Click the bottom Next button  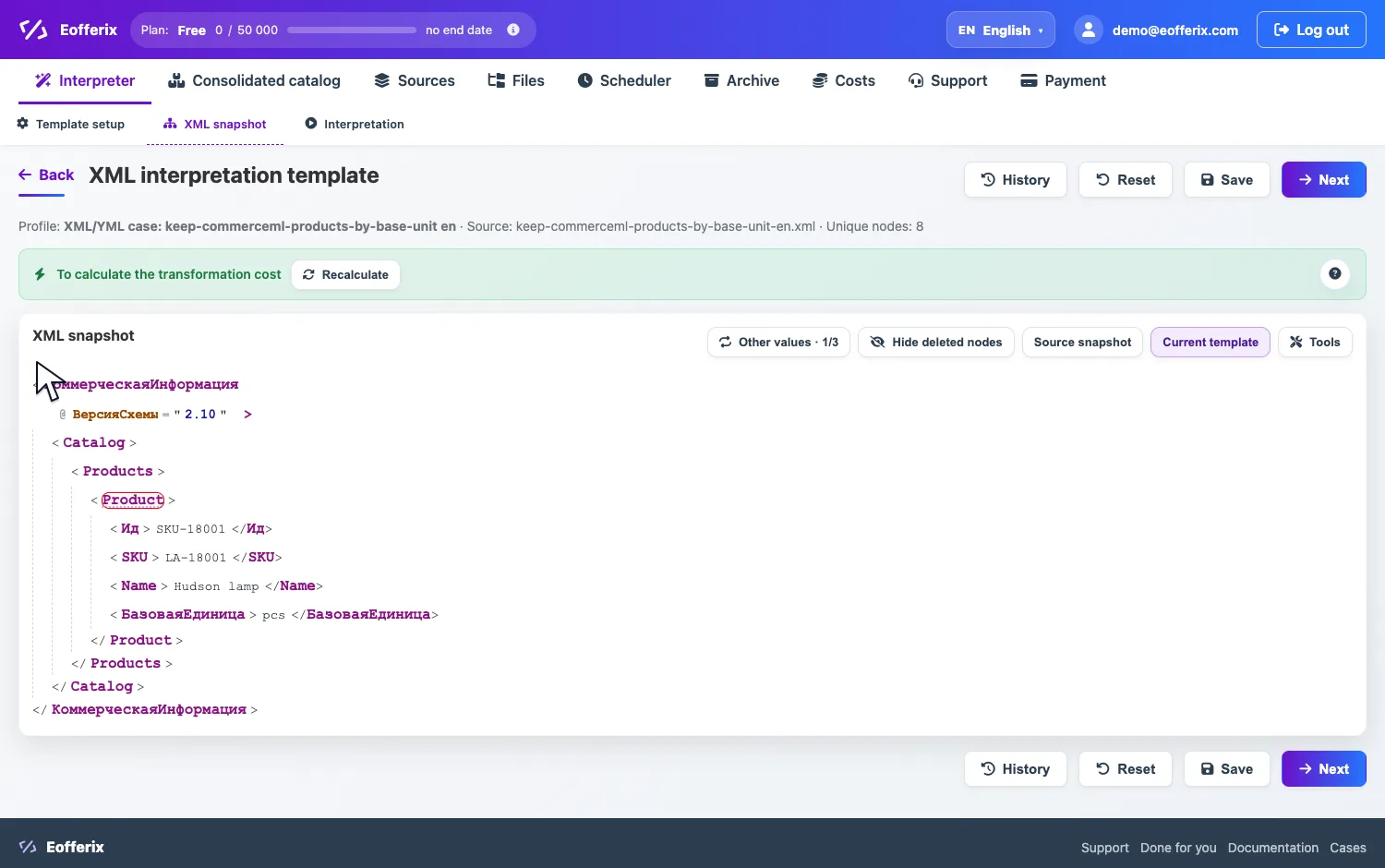click(1324, 769)
